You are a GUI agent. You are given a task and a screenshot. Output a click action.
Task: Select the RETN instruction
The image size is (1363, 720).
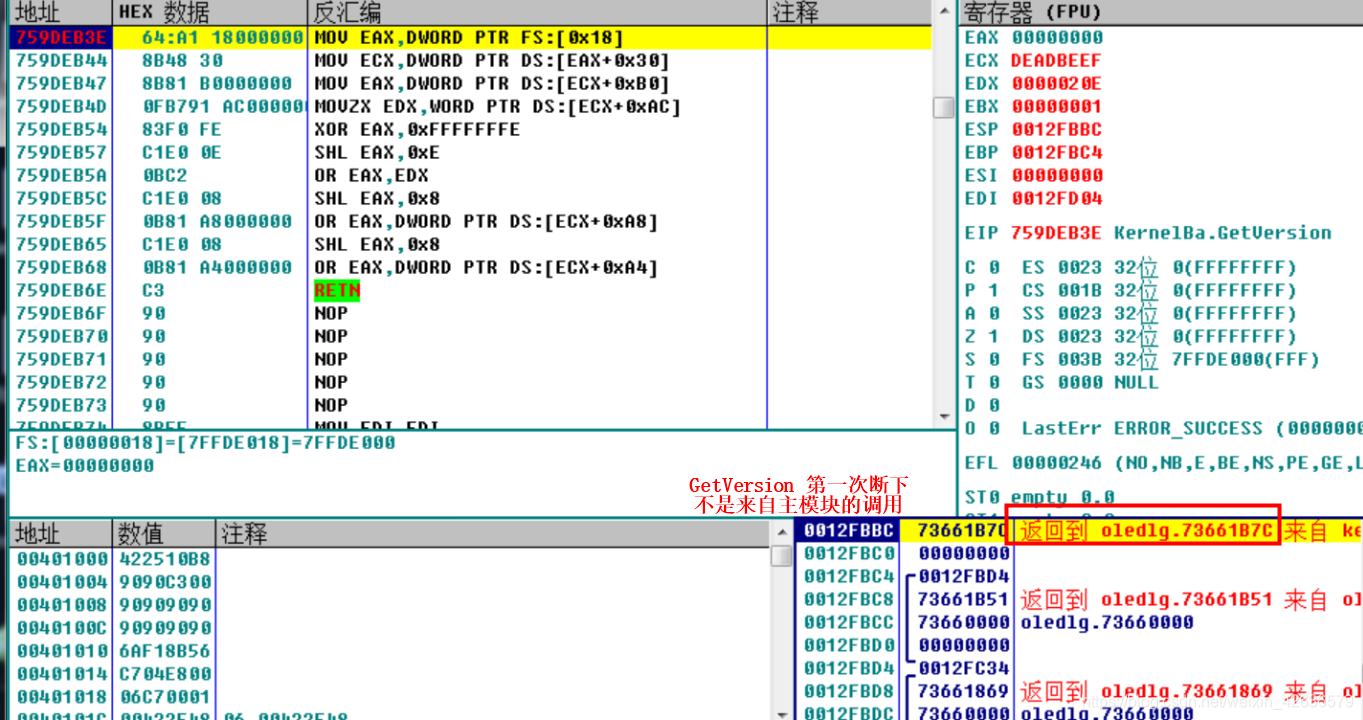(337, 291)
